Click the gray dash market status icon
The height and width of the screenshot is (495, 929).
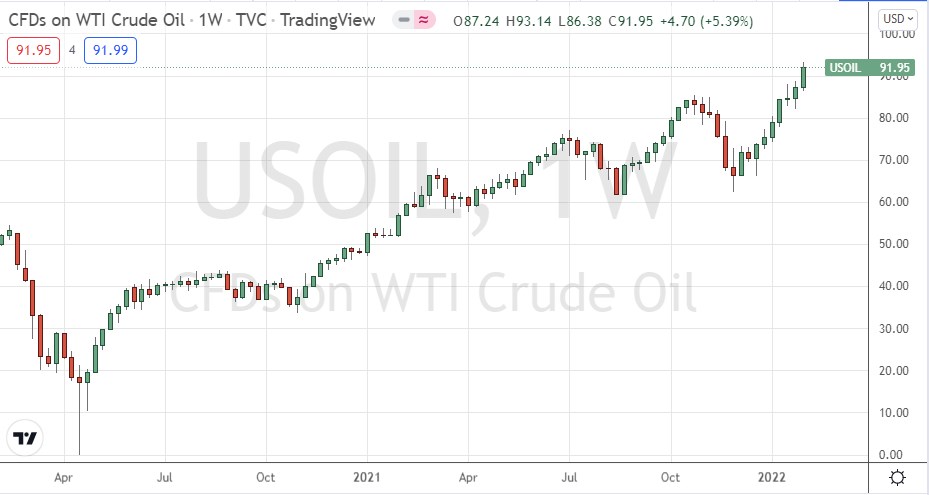(405, 20)
